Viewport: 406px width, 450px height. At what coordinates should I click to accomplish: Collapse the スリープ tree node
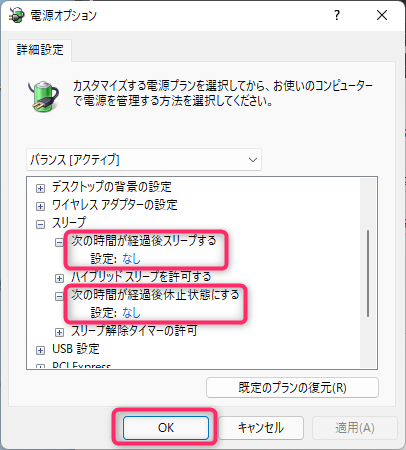[x=40, y=224]
